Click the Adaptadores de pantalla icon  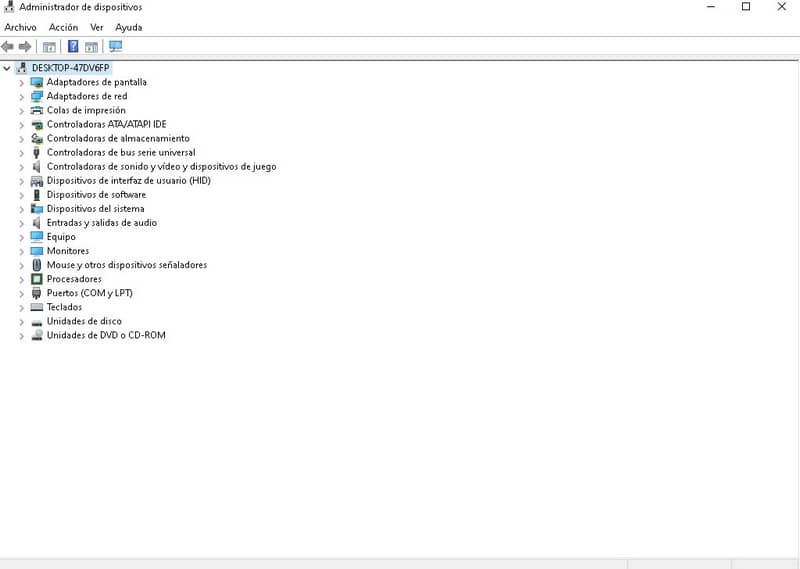tap(37, 82)
